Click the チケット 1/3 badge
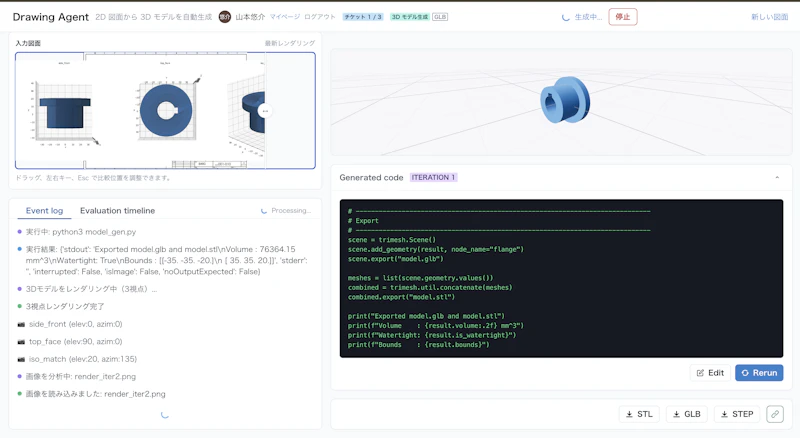 point(363,17)
